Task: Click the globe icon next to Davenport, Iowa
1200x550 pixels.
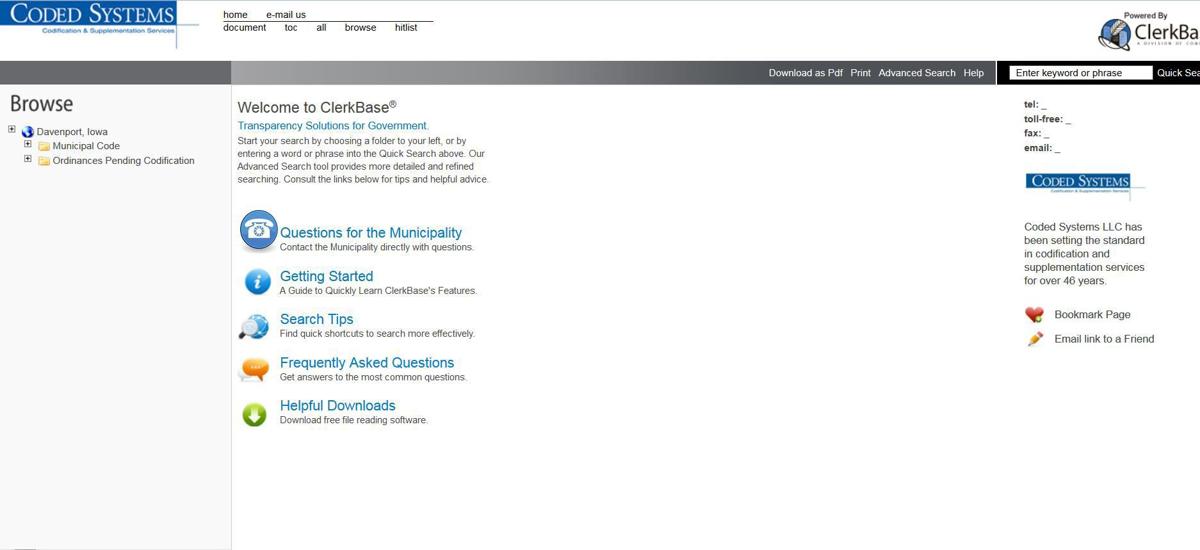Action: point(27,132)
